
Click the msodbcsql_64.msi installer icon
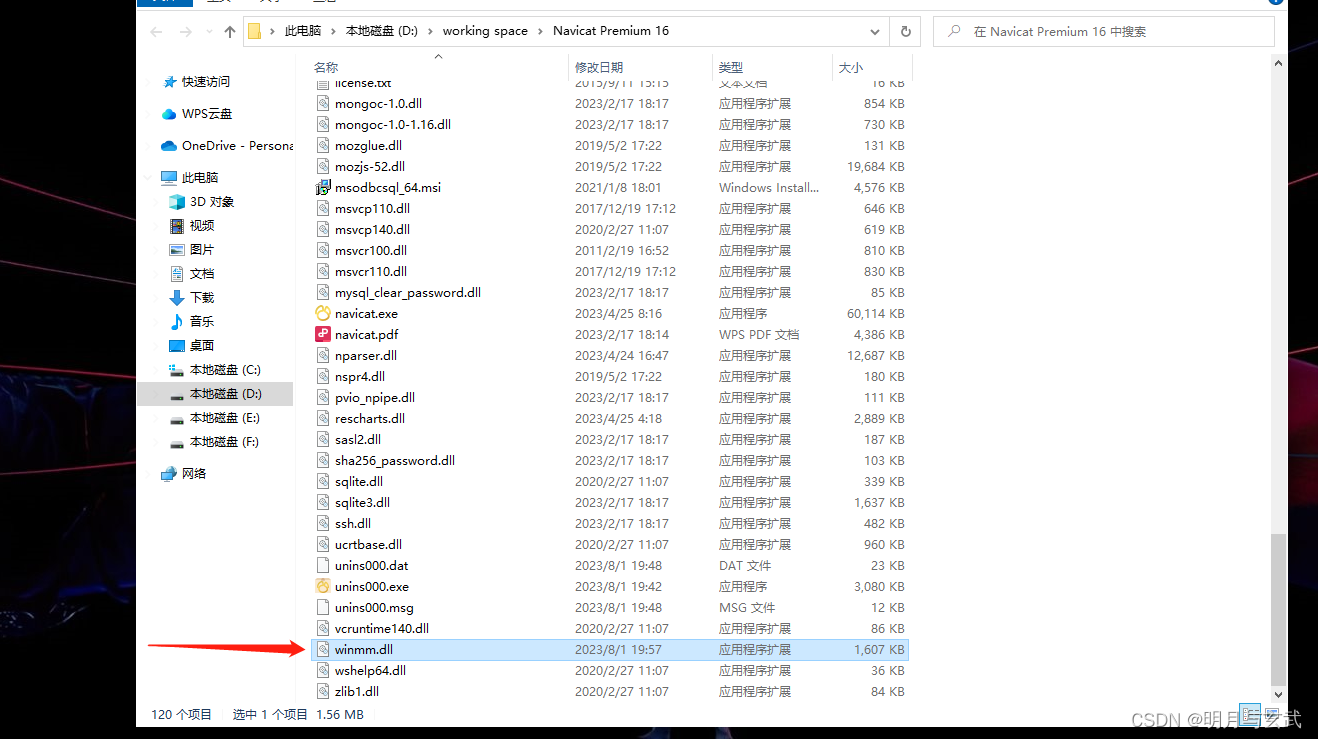click(323, 188)
